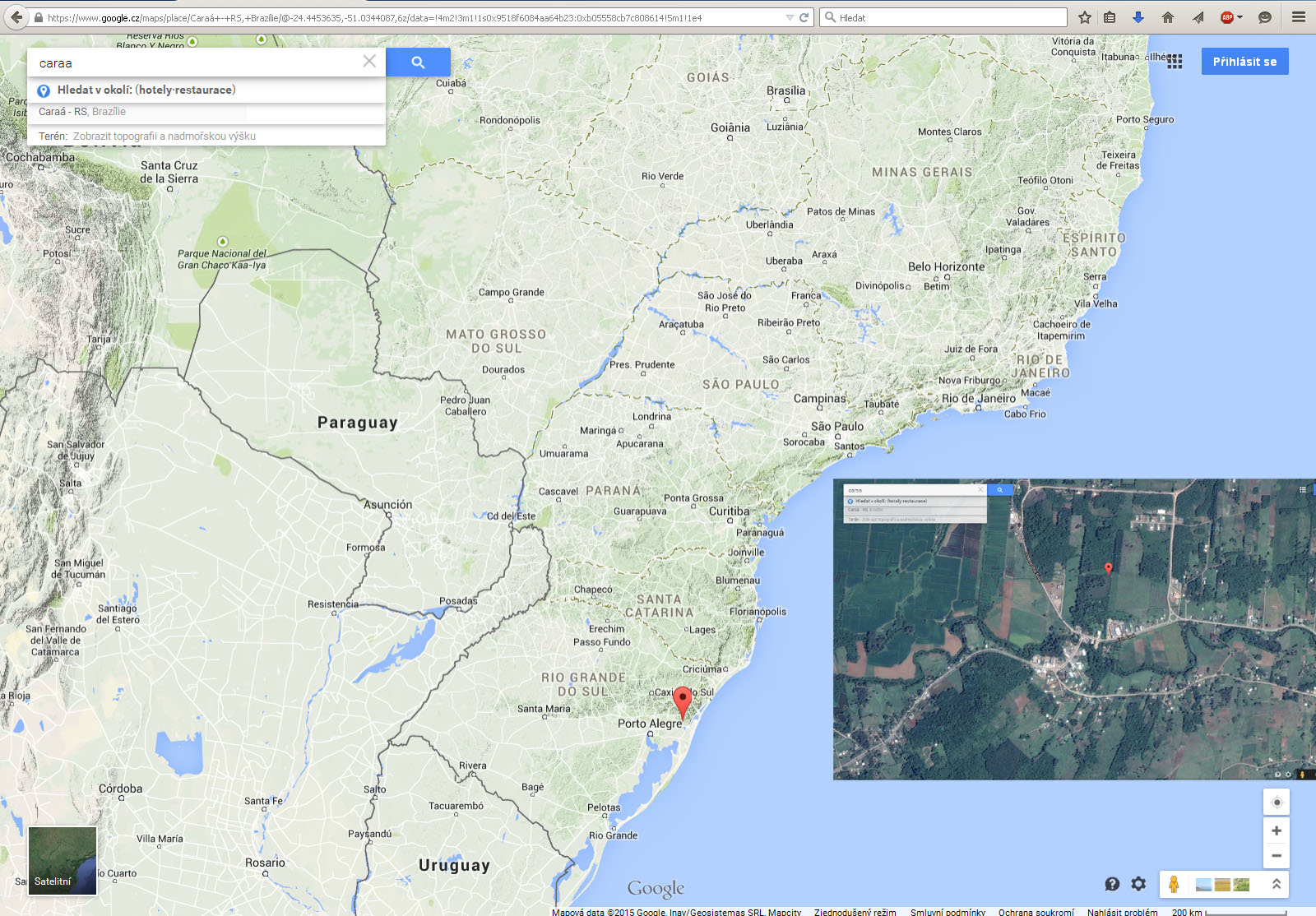Click the Florianópolis city label
1316x916 pixels.
coord(758,612)
